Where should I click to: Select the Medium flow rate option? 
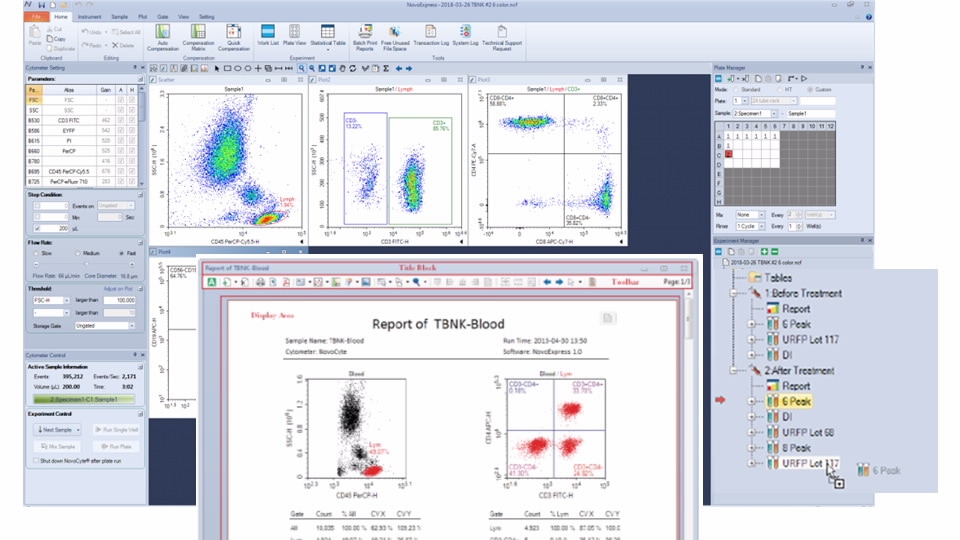point(76,252)
